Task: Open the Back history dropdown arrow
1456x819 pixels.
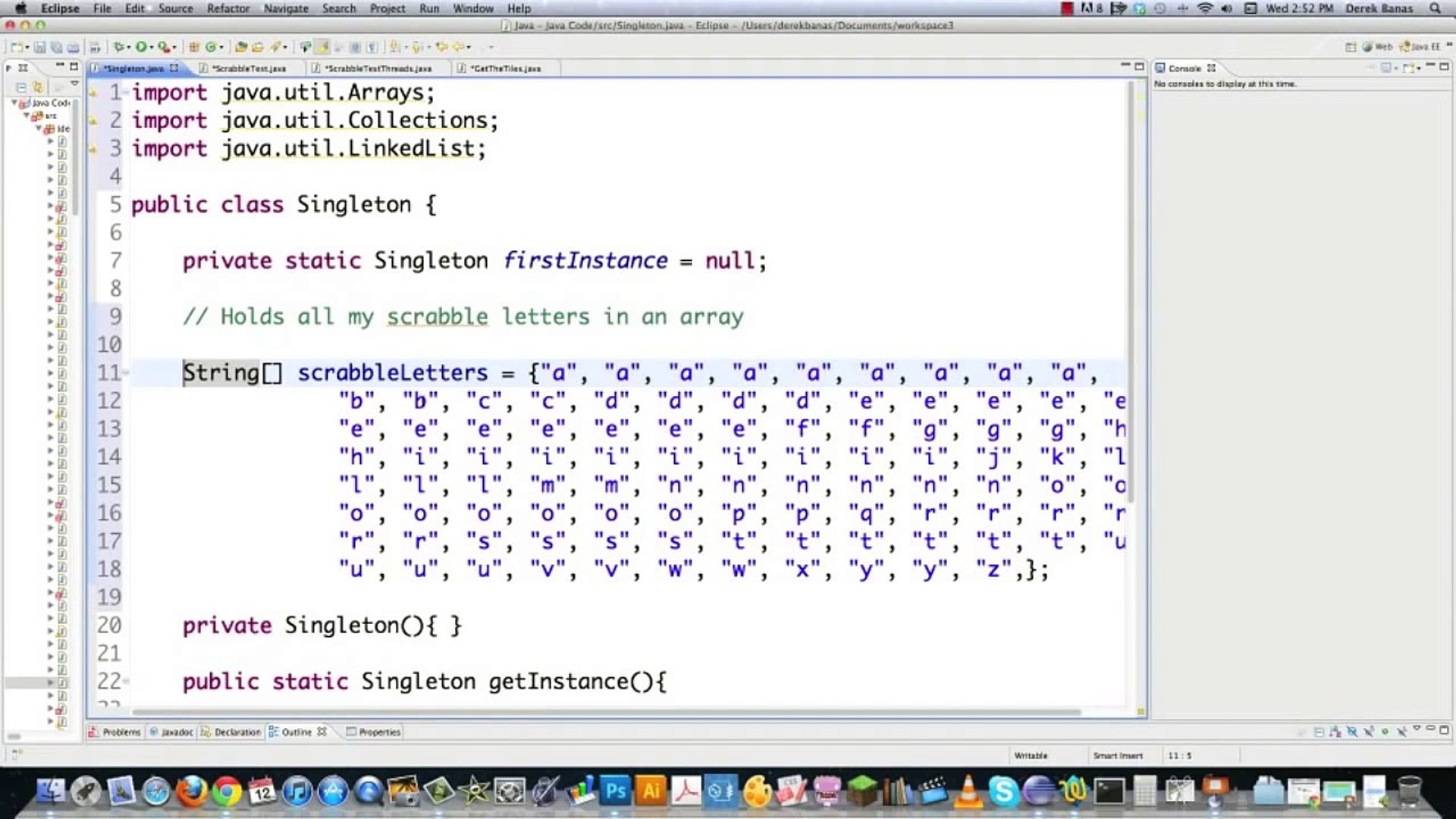Action: tap(469, 48)
